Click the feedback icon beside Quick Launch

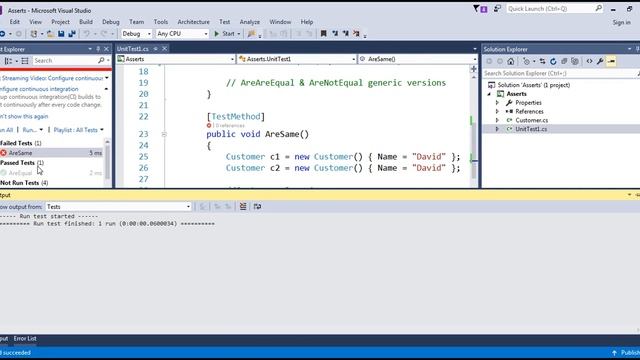[x=497, y=9]
